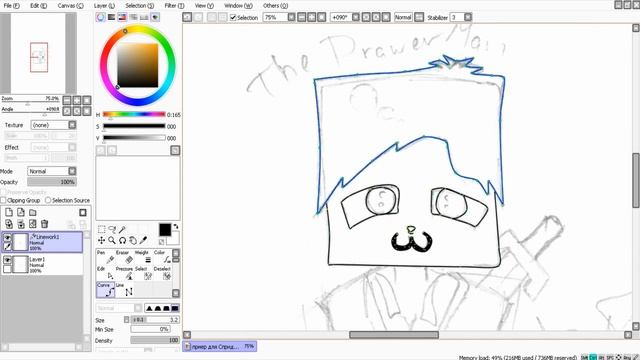
Task: Select the rotate view tool
Action: (x=122, y=240)
